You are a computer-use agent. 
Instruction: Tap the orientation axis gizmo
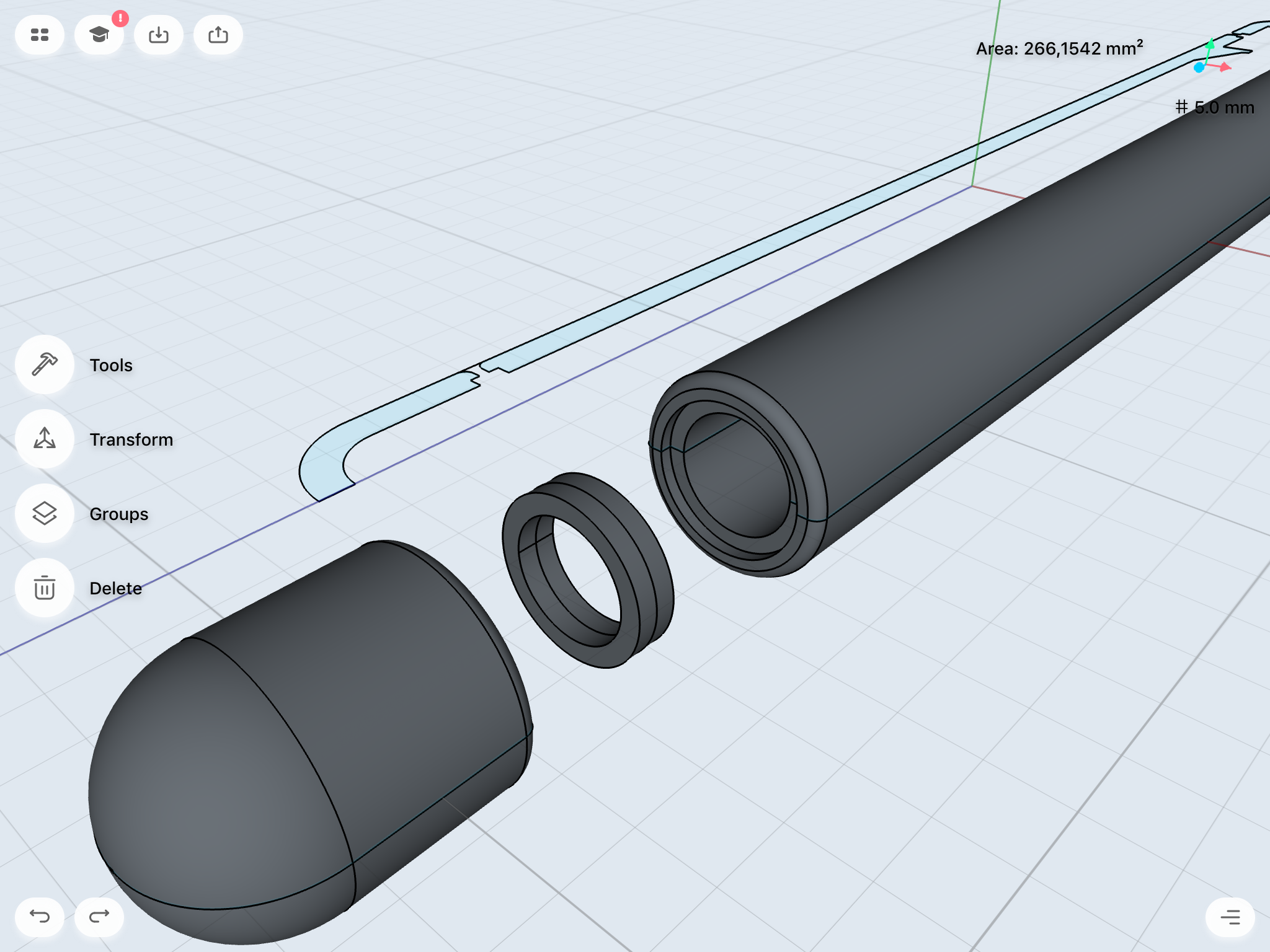pos(1212,57)
